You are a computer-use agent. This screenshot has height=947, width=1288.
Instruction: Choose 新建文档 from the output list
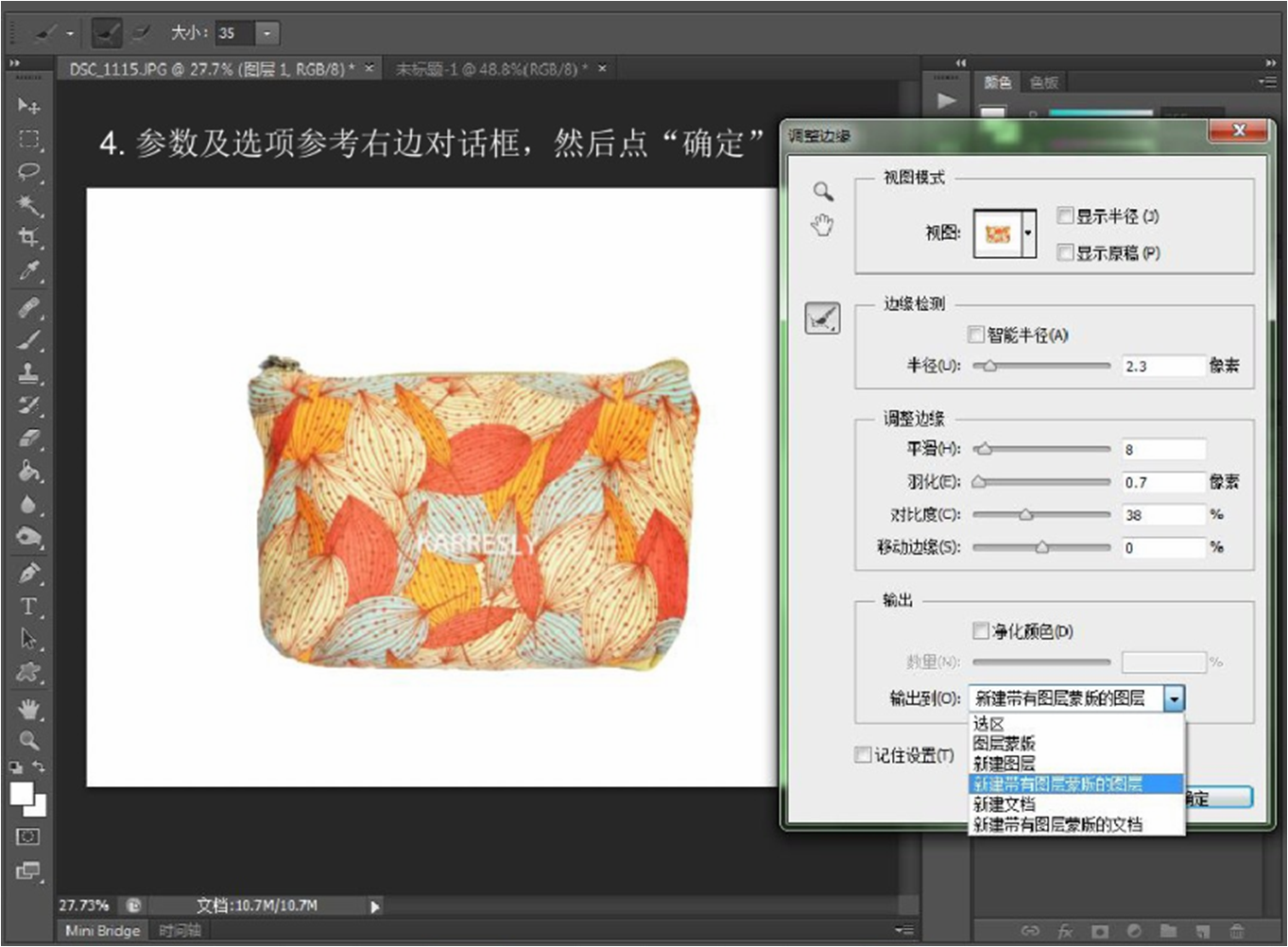(1005, 804)
